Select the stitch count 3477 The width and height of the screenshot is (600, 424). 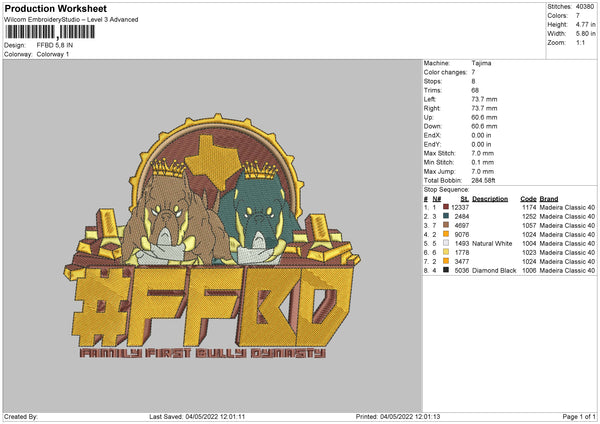click(x=462, y=261)
